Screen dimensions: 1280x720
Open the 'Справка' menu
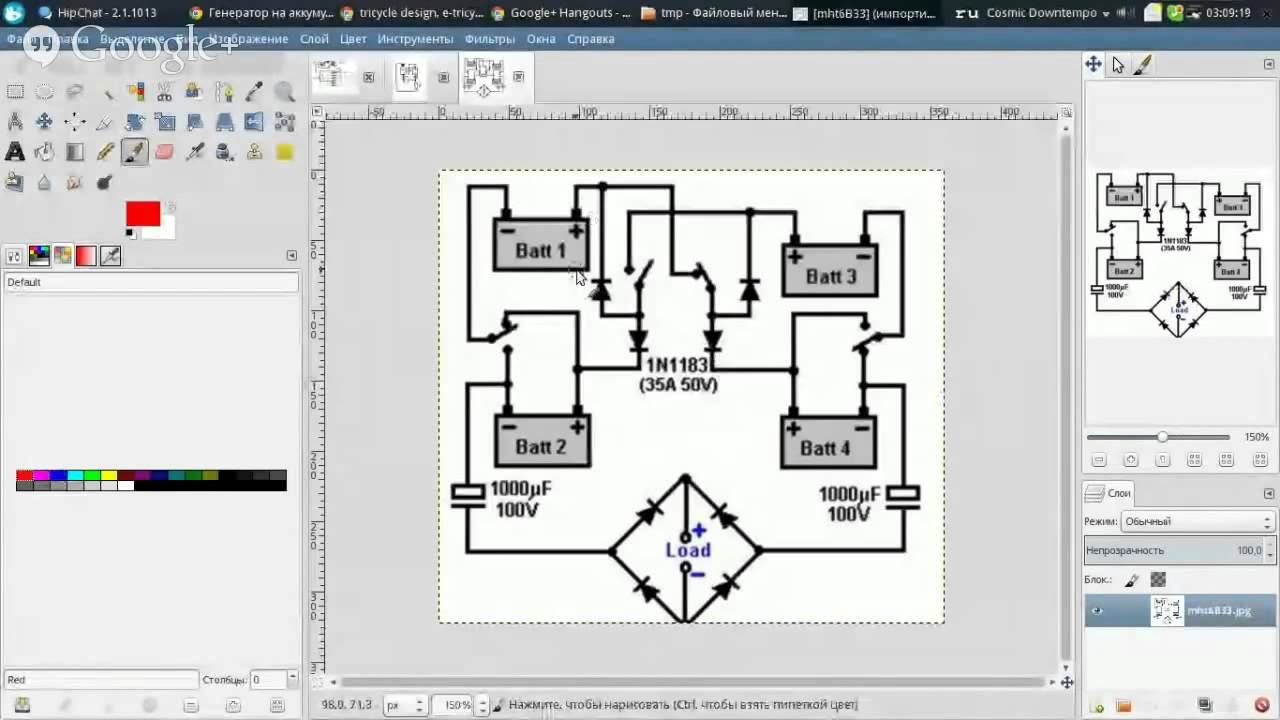[x=590, y=39]
